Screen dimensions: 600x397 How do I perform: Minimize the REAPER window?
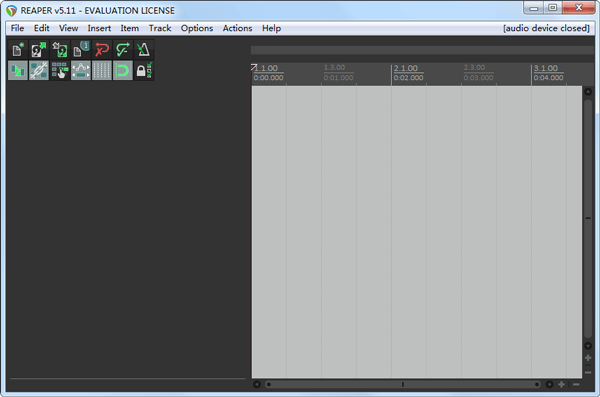(x=534, y=7)
